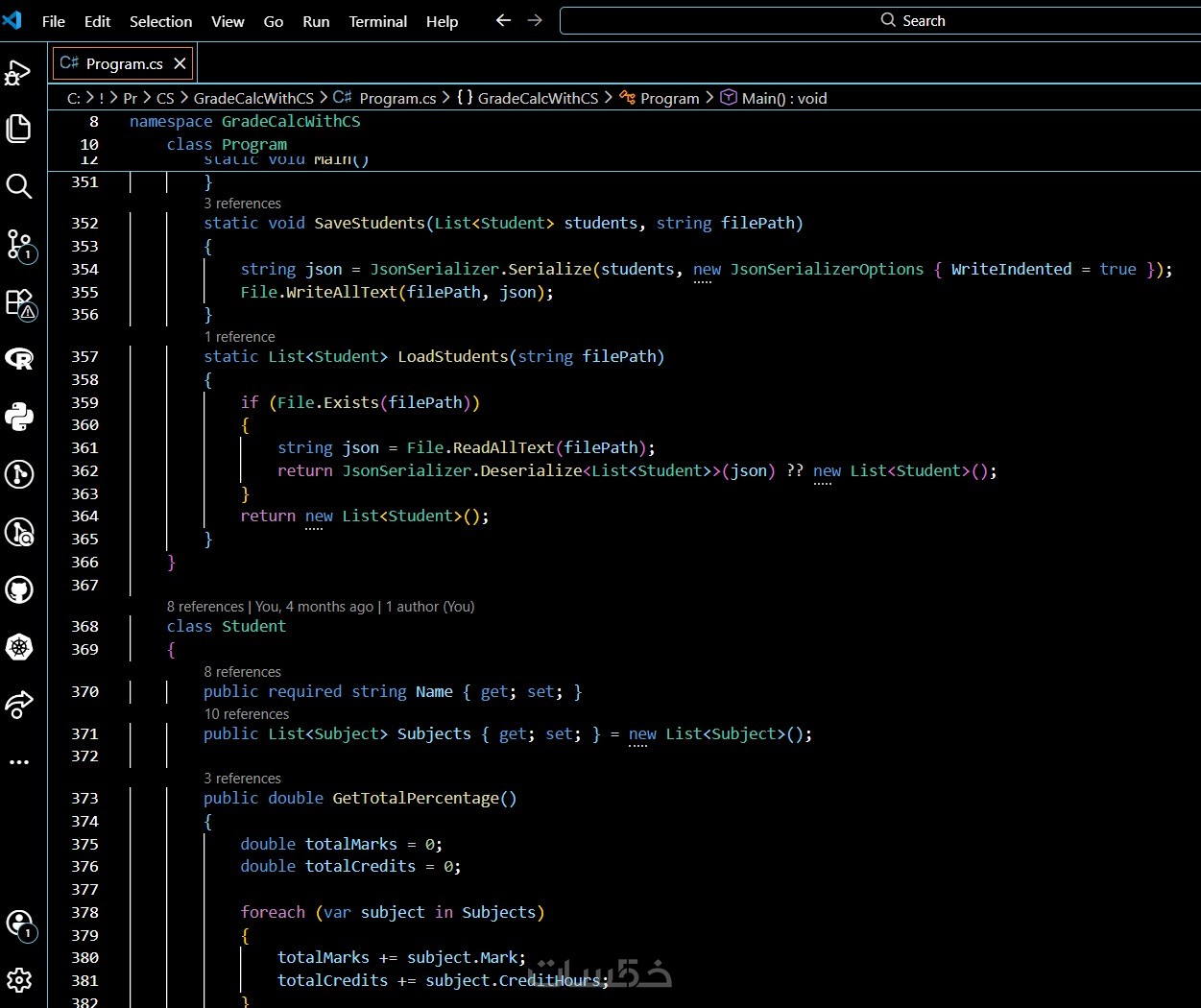Image resolution: width=1201 pixels, height=1008 pixels.
Task: Open the Manage settings gear
Action: [19, 980]
